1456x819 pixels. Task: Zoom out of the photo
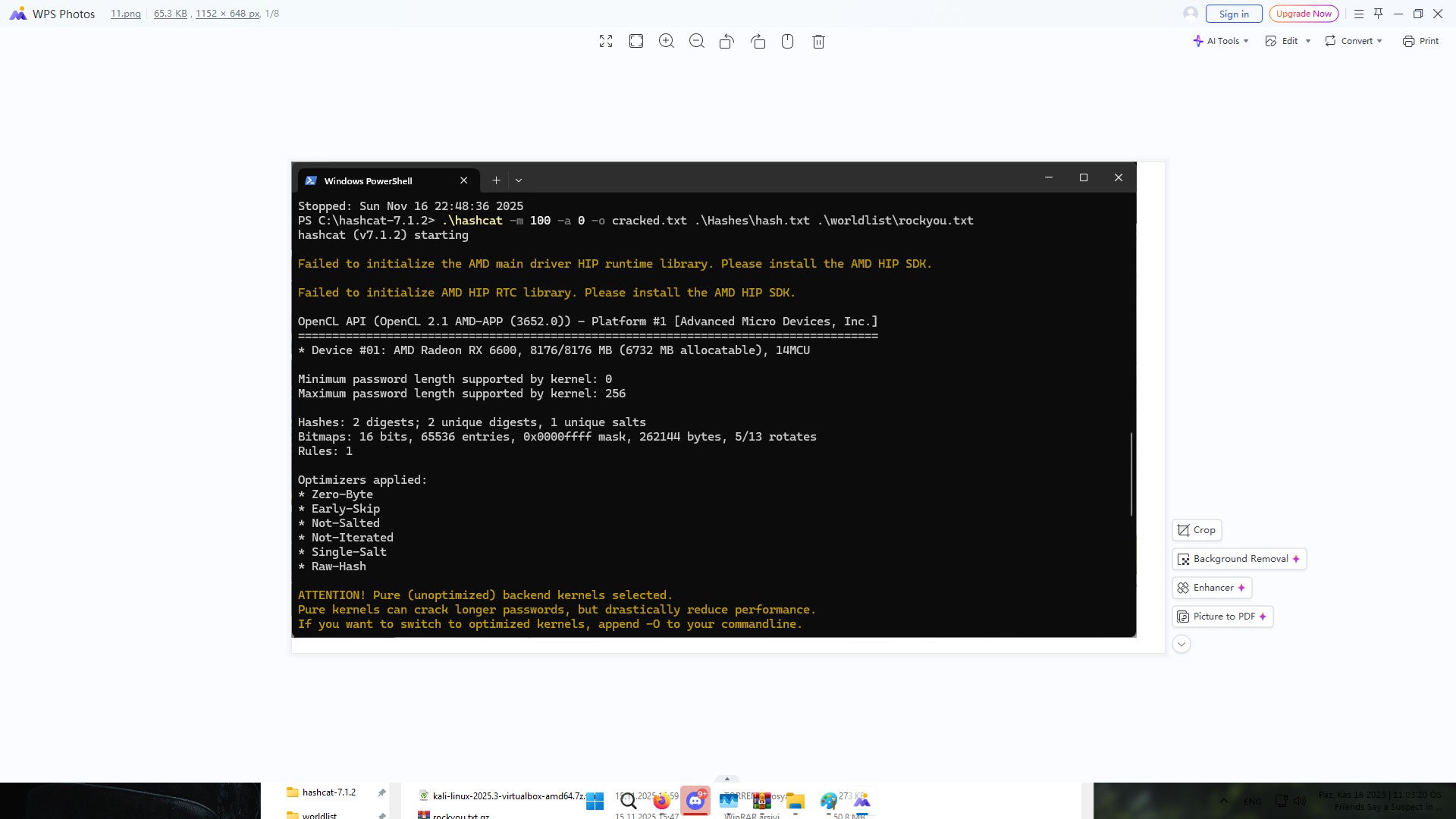(697, 42)
